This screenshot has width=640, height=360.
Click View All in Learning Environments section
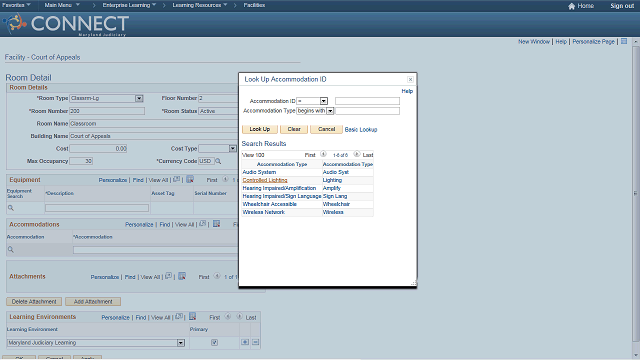tap(160, 318)
